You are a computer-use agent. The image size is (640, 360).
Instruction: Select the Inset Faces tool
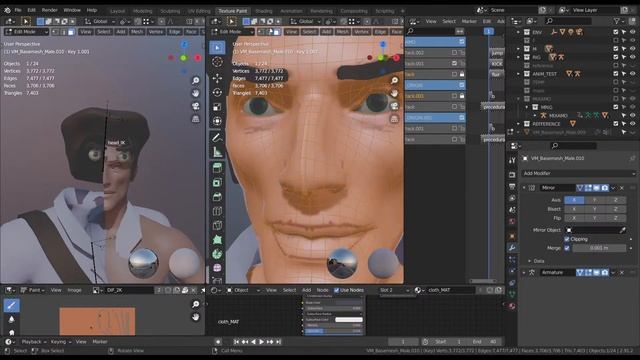coord(217,182)
